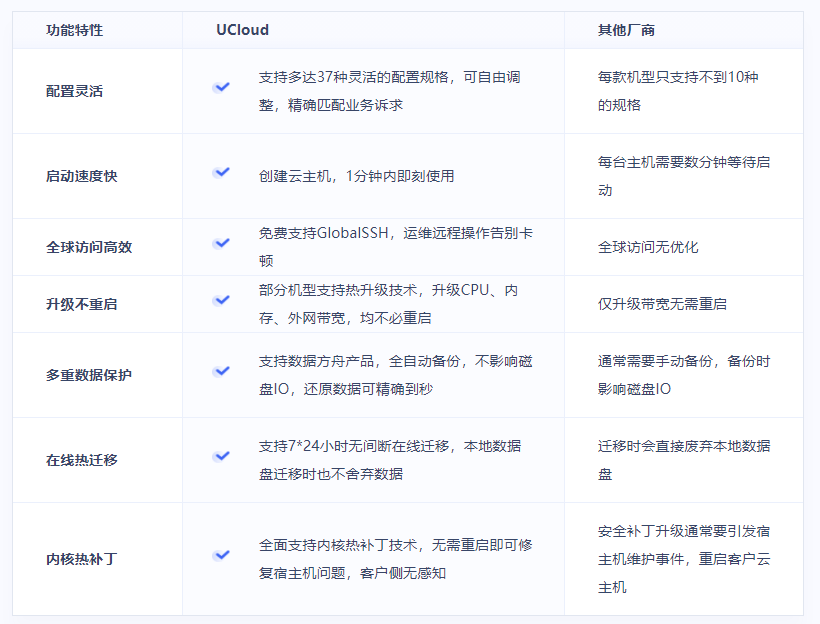Viewport: 820px width, 624px height.
Task: Click the 多重数据保护 feature label
Action: (x=89, y=375)
